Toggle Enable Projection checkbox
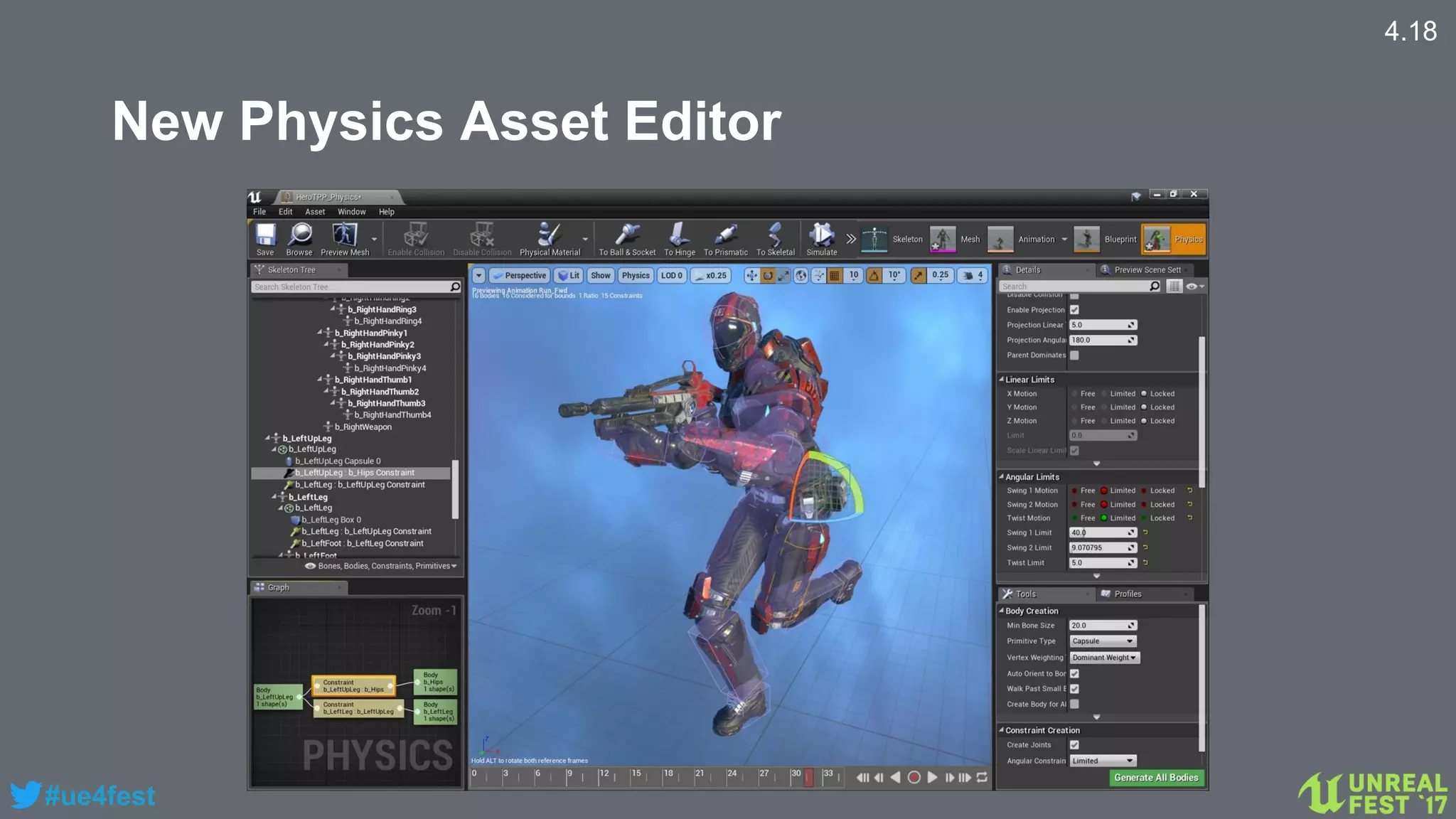1456x819 pixels. click(x=1074, y=310)
